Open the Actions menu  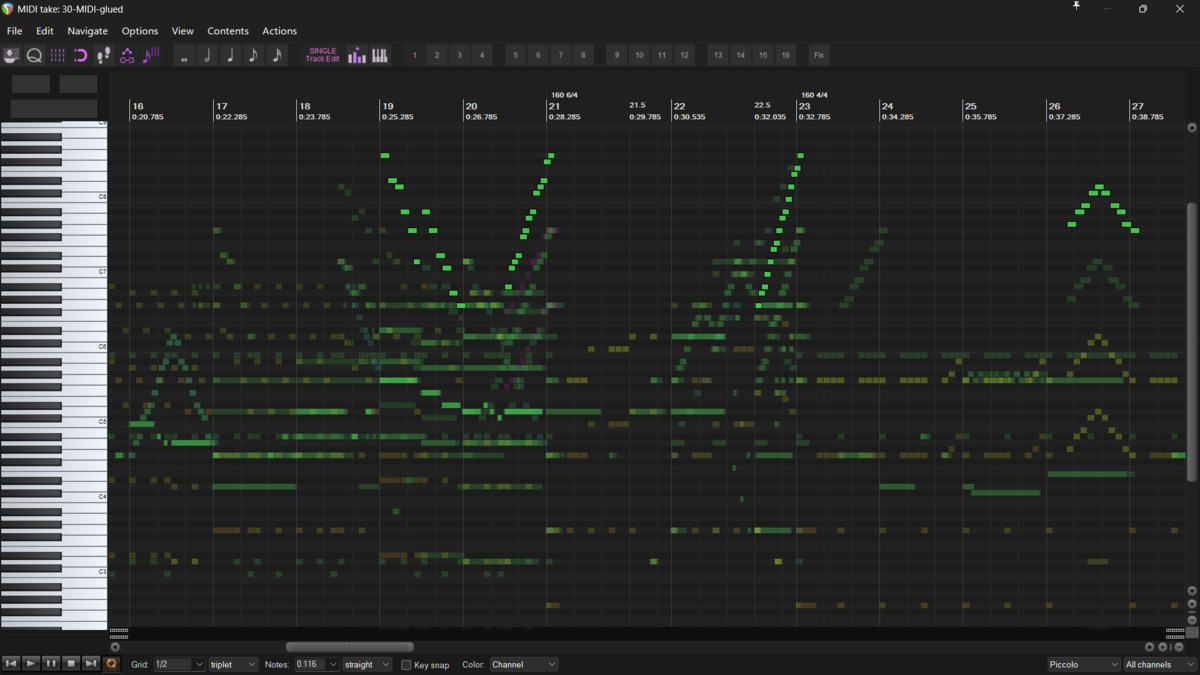tap(279, 31)
